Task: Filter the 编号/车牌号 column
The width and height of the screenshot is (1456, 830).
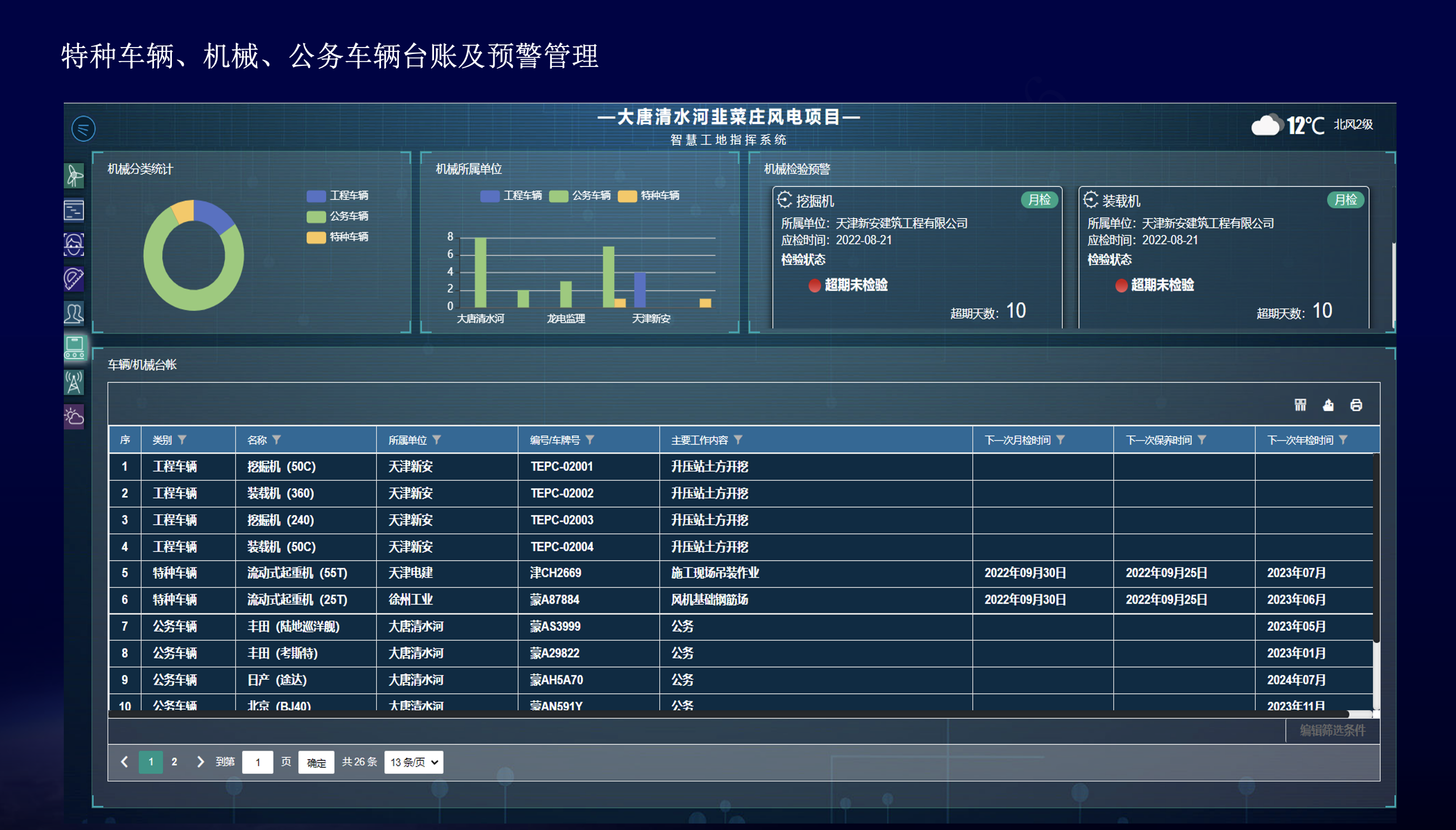Action: (x=590, y=439)
